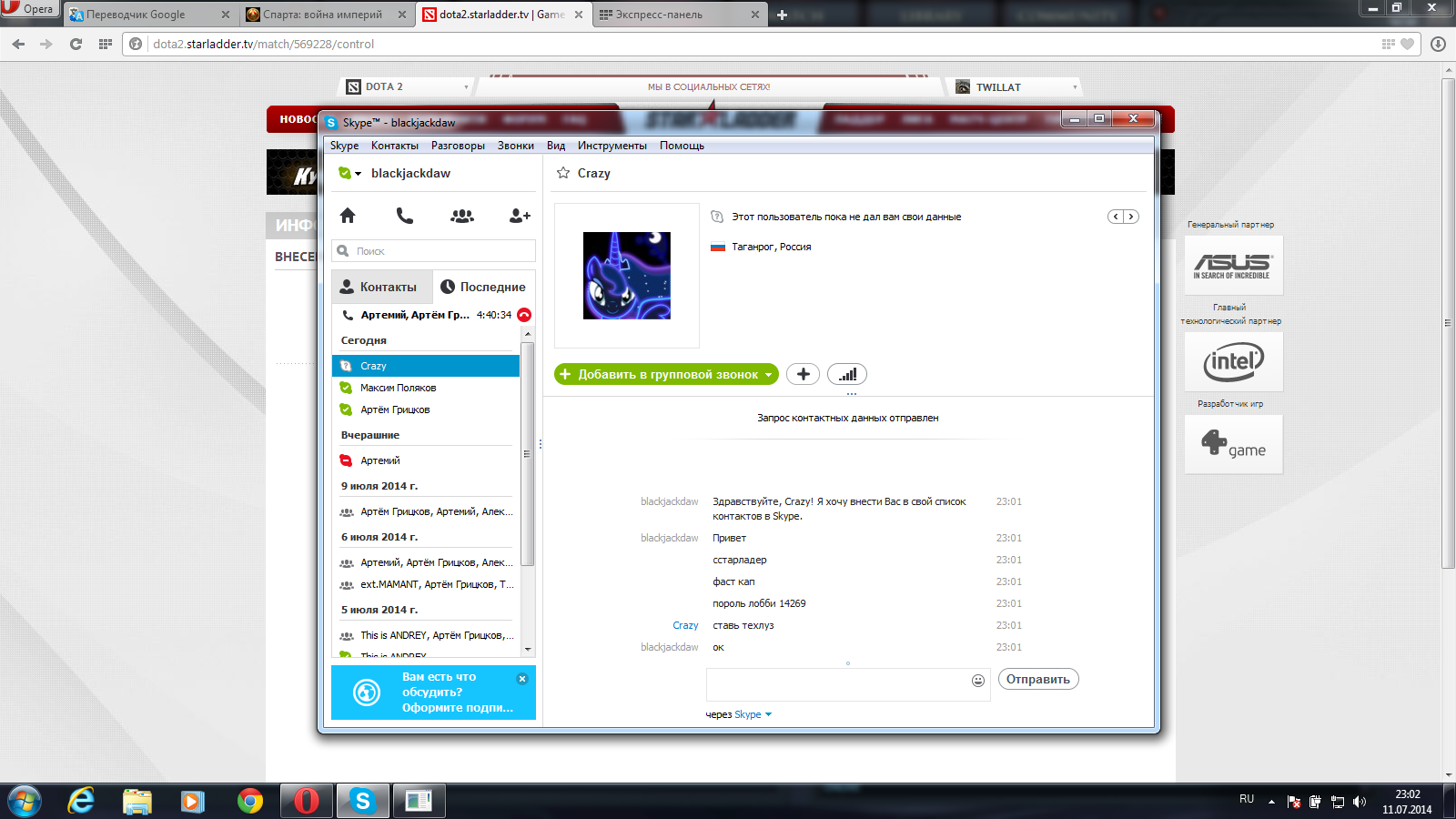Open volume speaker icon in system tray
This screenshot has width=1456, height=819.
pyautogui.click(x=1360, y=802)
